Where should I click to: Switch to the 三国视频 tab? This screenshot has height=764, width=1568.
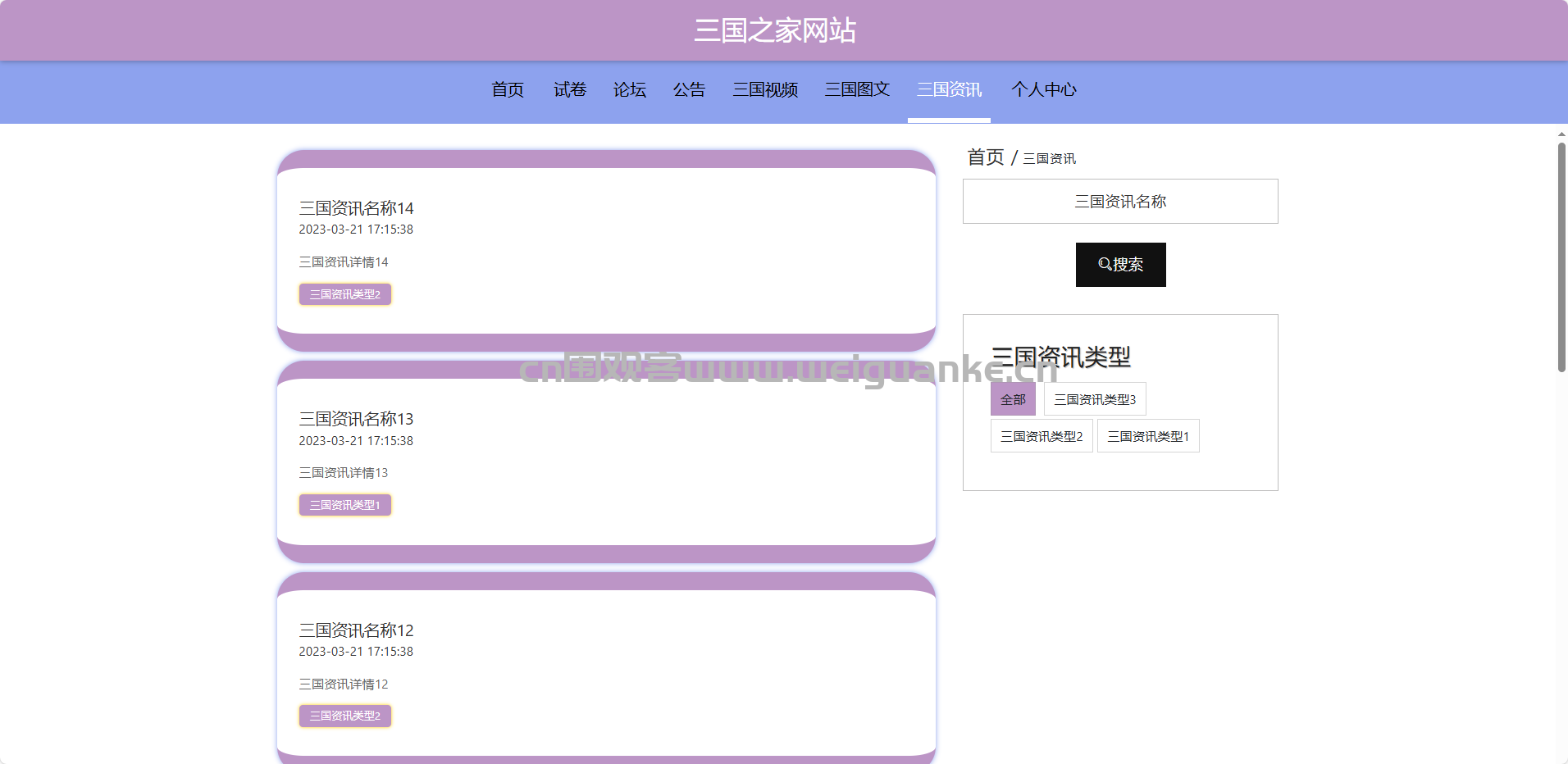click(765, 89)
